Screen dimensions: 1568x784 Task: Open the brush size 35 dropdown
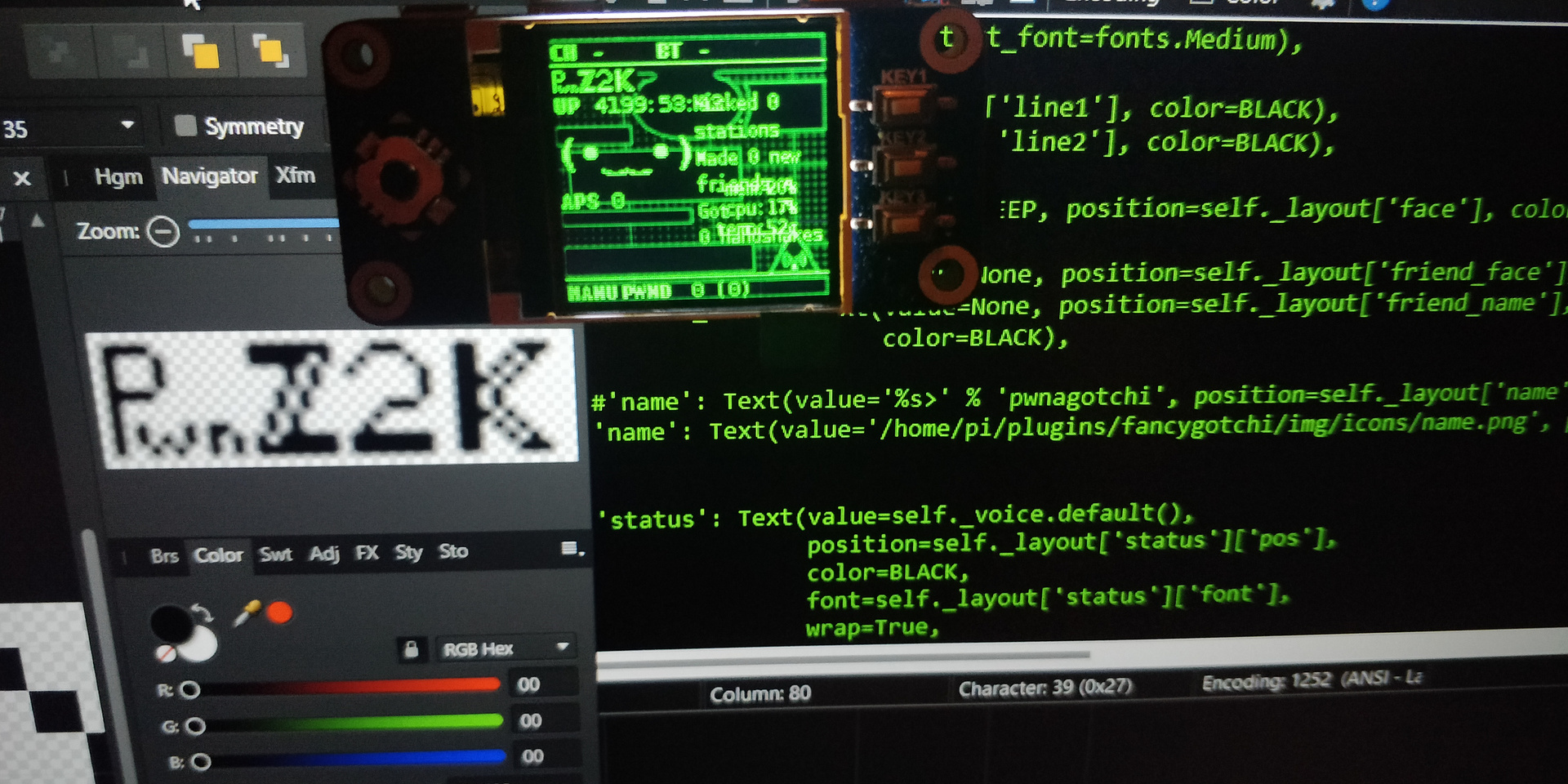point(127,126)
